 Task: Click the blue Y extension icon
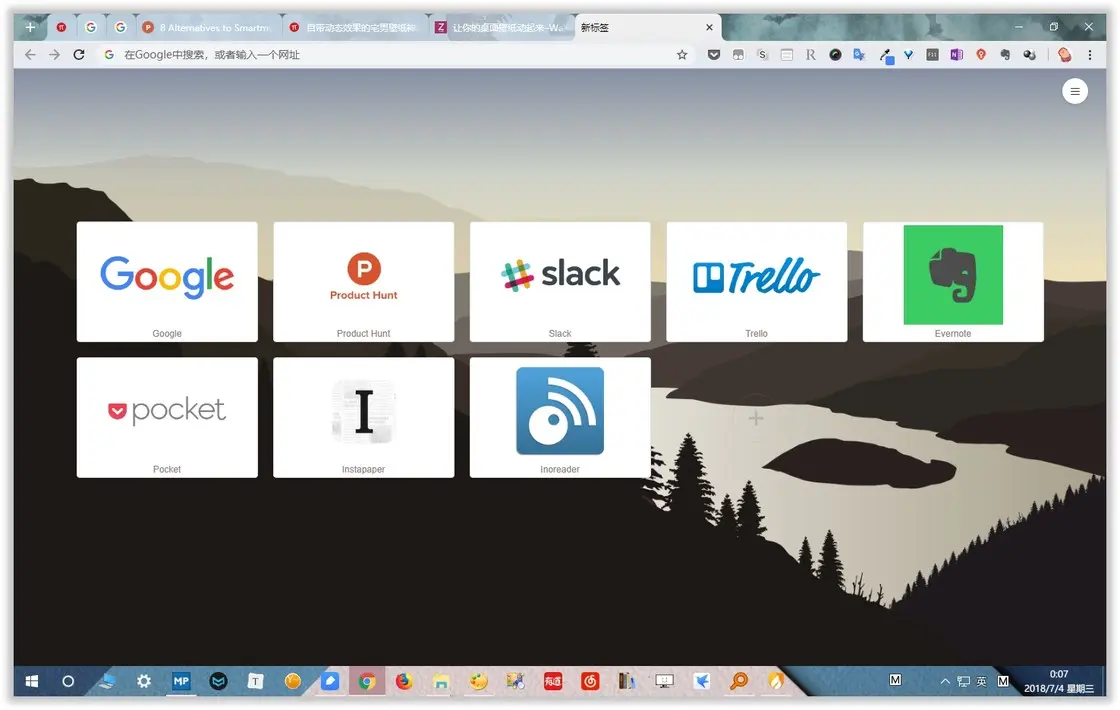pos(909,54)
